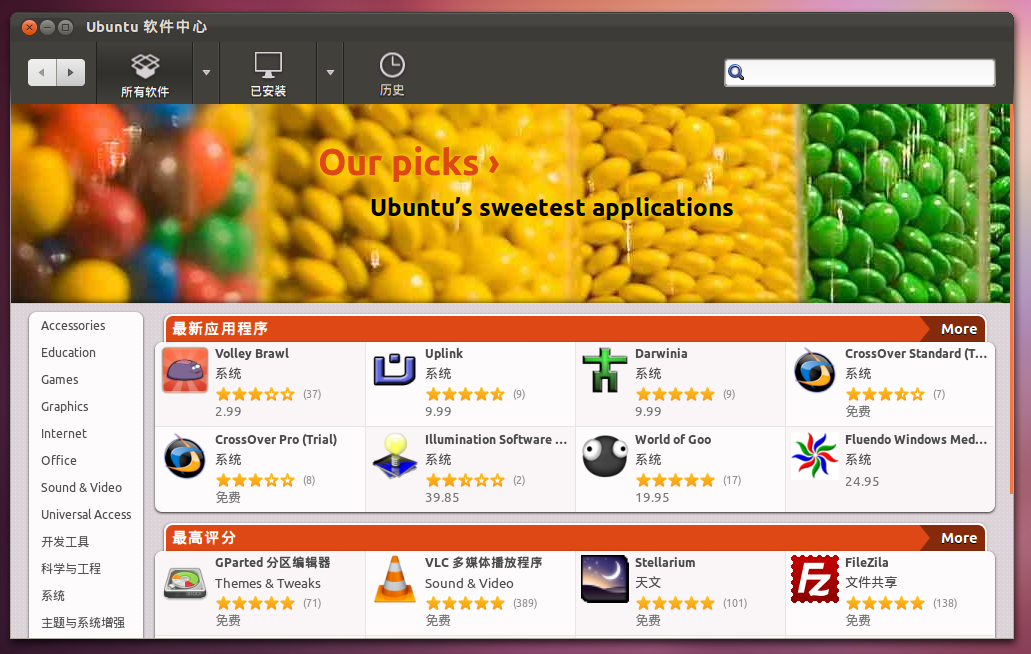
Task: Click the Volley Brawl app icon
Action: coord(185,370)
